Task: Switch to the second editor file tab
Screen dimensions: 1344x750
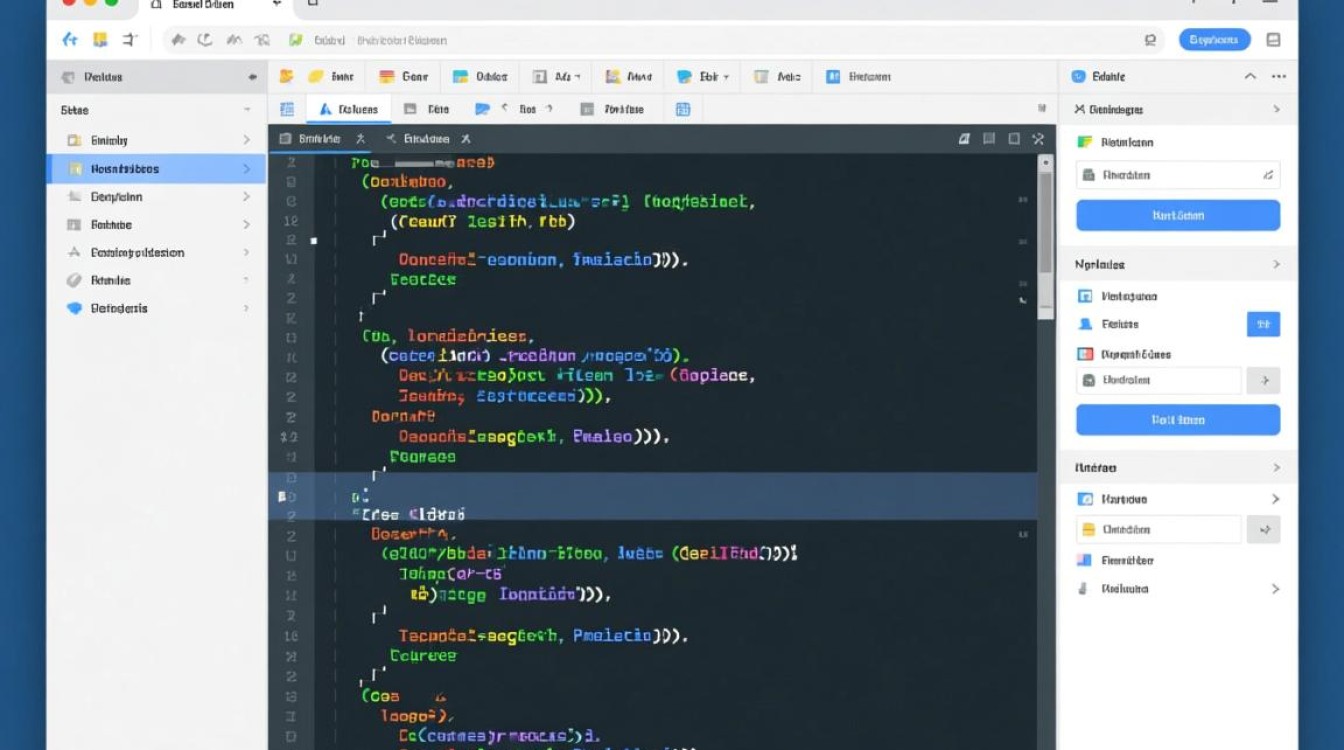Action: point(426,139)
